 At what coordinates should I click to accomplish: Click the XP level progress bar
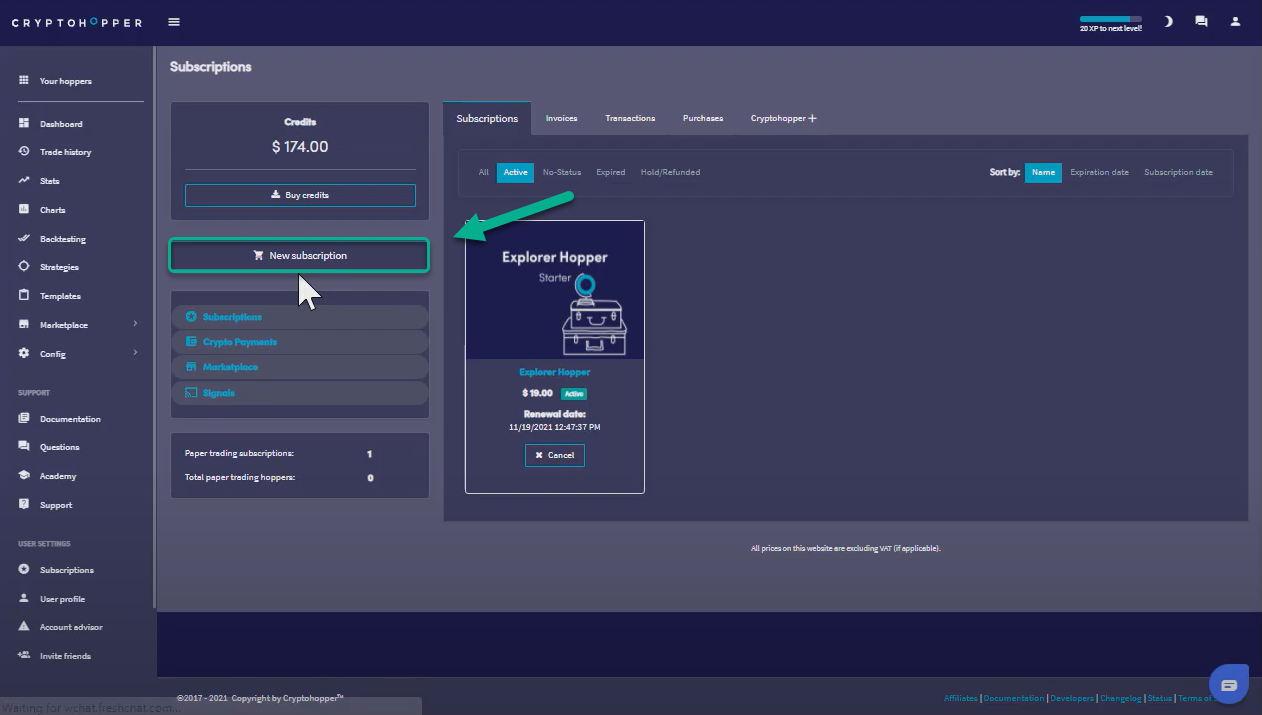click(1110, 19)
